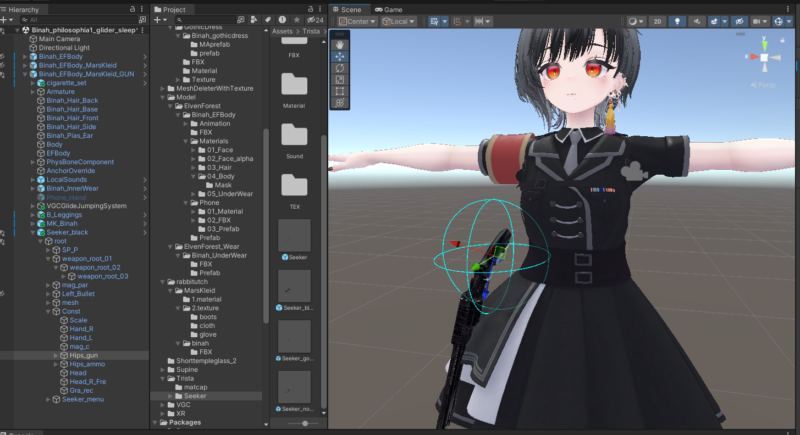The height and width of the screenshot is (435, 800).
Task: Open prefab arrow for Binah_EFBody_MarsKleid
Action: 145,65
